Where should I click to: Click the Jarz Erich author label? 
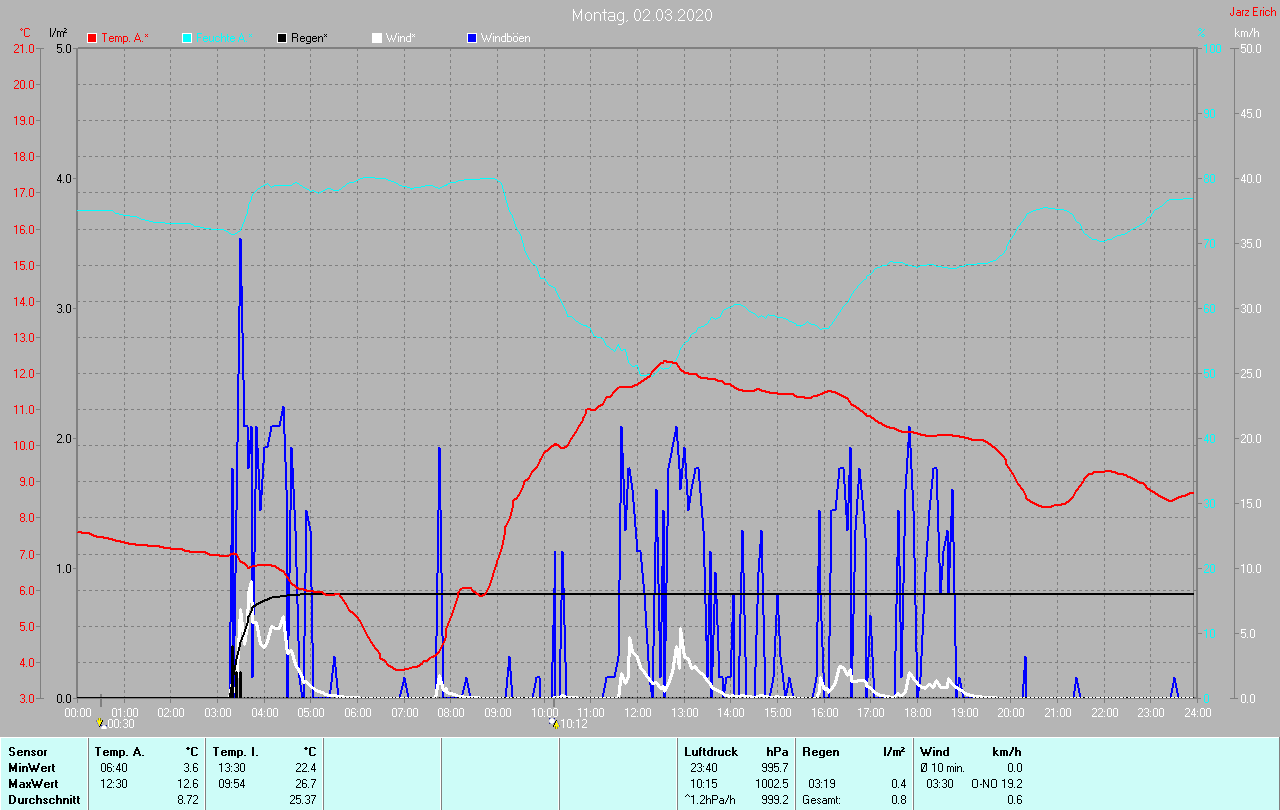tap(1252, 12)
